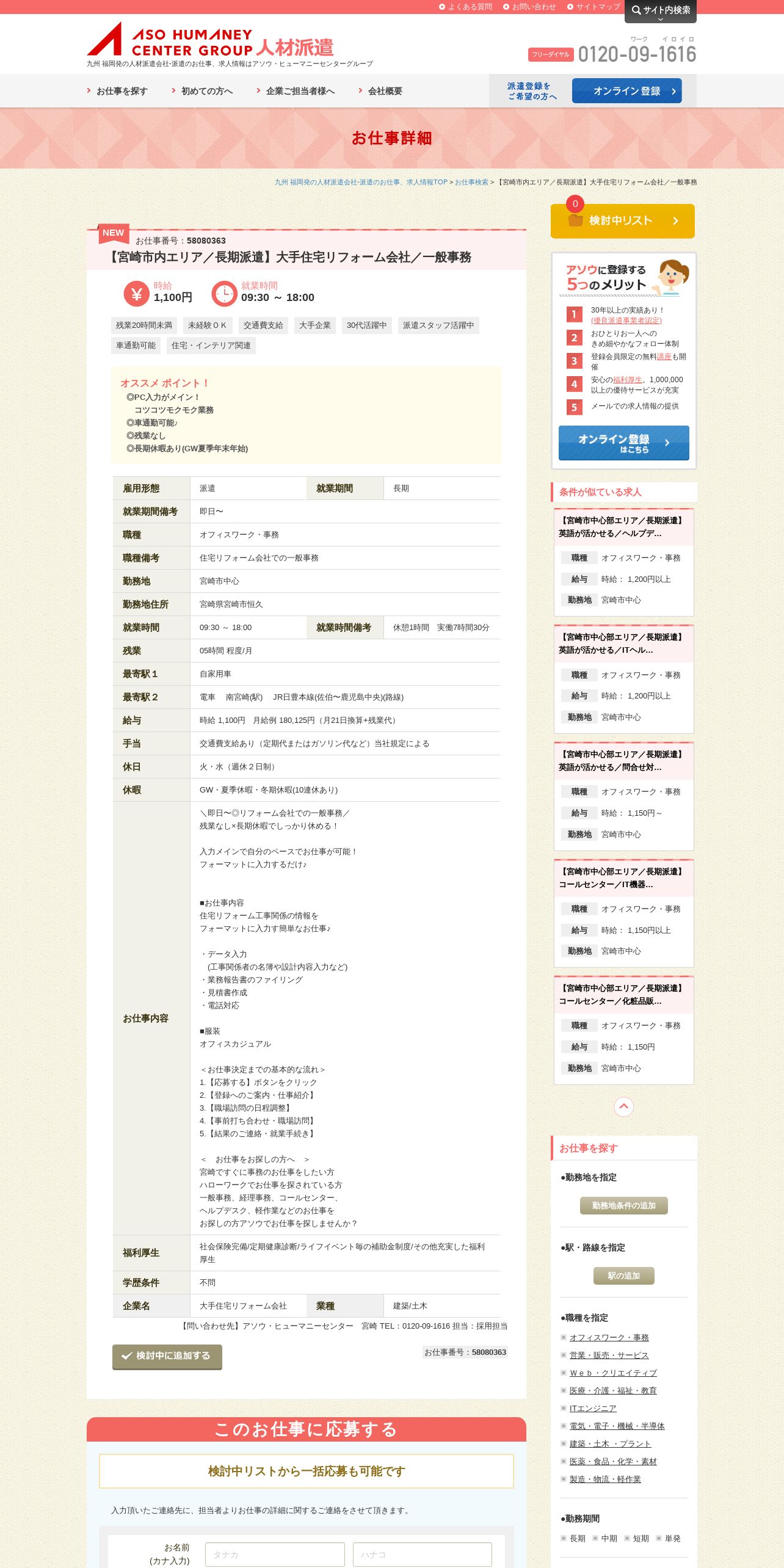Click the 大手企業 tag
The width and height of the screenshot is (784, 1568).
(x=315, y=325)
